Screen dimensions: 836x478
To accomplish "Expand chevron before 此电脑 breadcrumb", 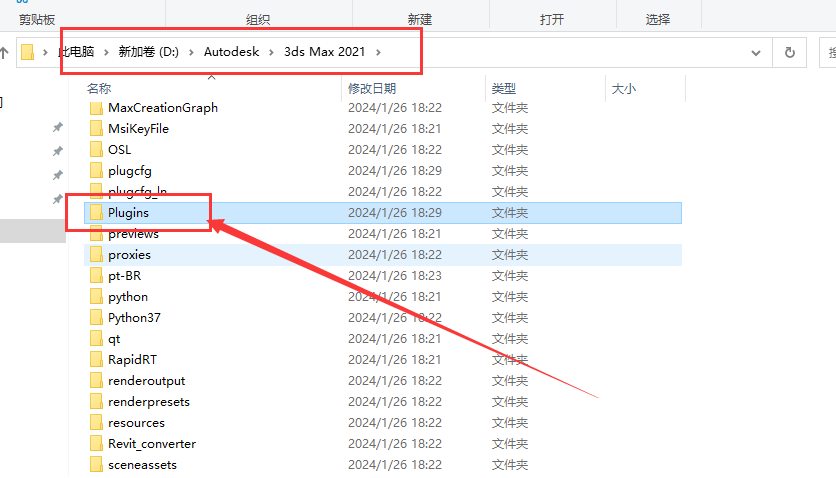I will point(45,52).
